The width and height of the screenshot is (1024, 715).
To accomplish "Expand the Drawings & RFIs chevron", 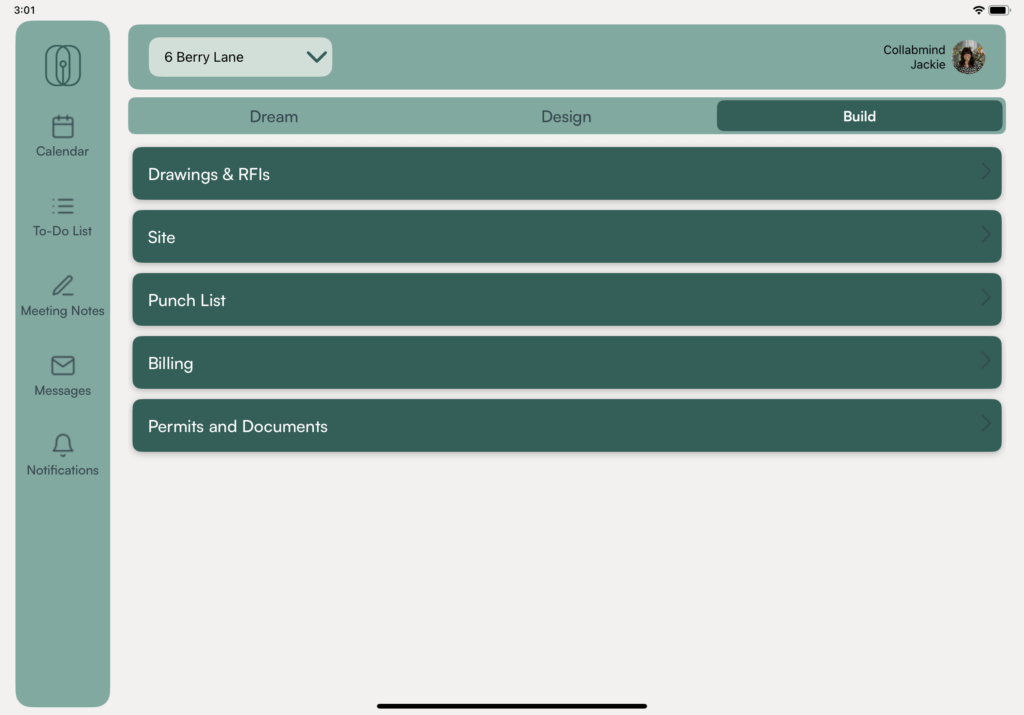I will click(986, 172).
